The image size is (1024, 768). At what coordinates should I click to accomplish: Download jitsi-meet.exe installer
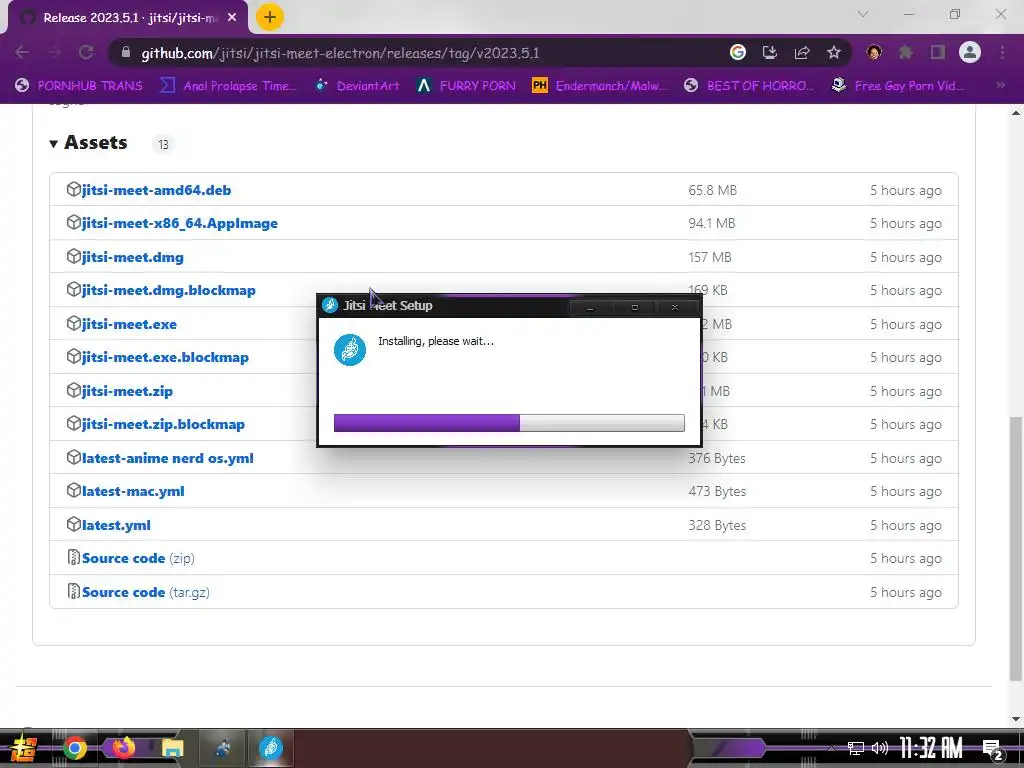coord(129,324)
